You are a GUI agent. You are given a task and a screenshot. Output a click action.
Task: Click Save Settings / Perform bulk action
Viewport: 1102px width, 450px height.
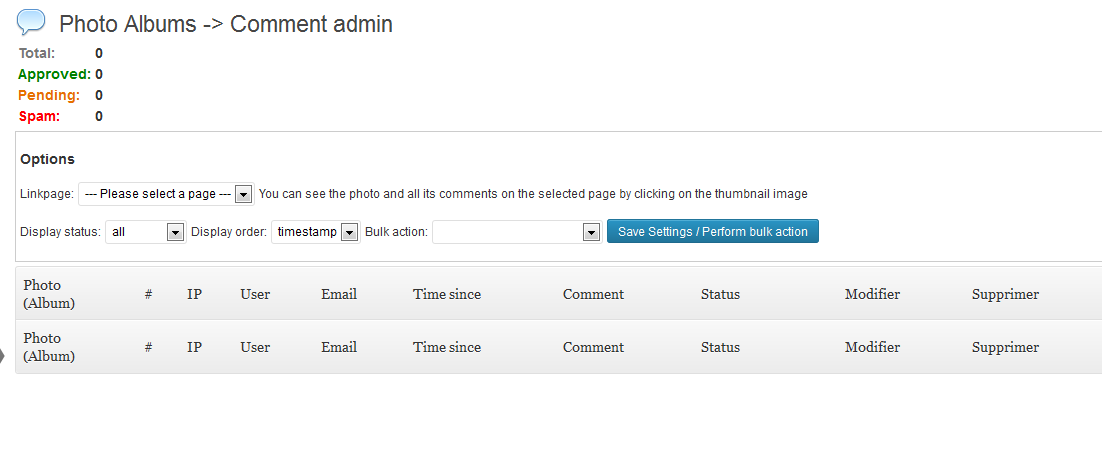tap(713, 231)
